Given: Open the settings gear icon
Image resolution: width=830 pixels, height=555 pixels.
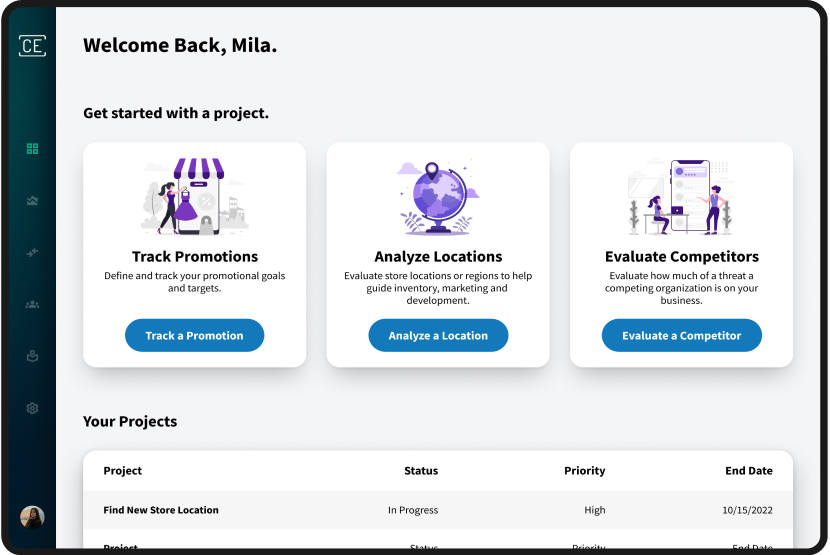Looking at the screenshot, I should [x=32, y=408].
